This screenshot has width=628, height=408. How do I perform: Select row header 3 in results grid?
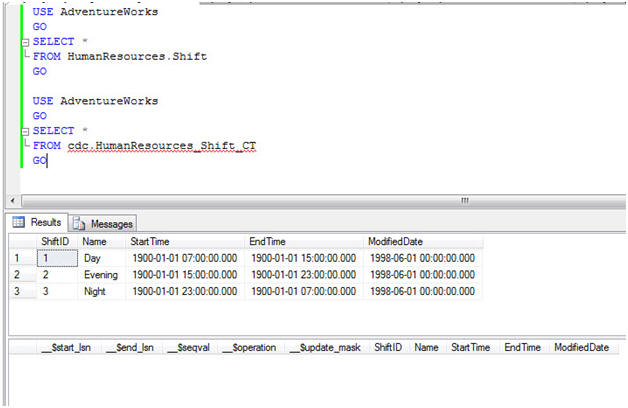click(22, 291)
